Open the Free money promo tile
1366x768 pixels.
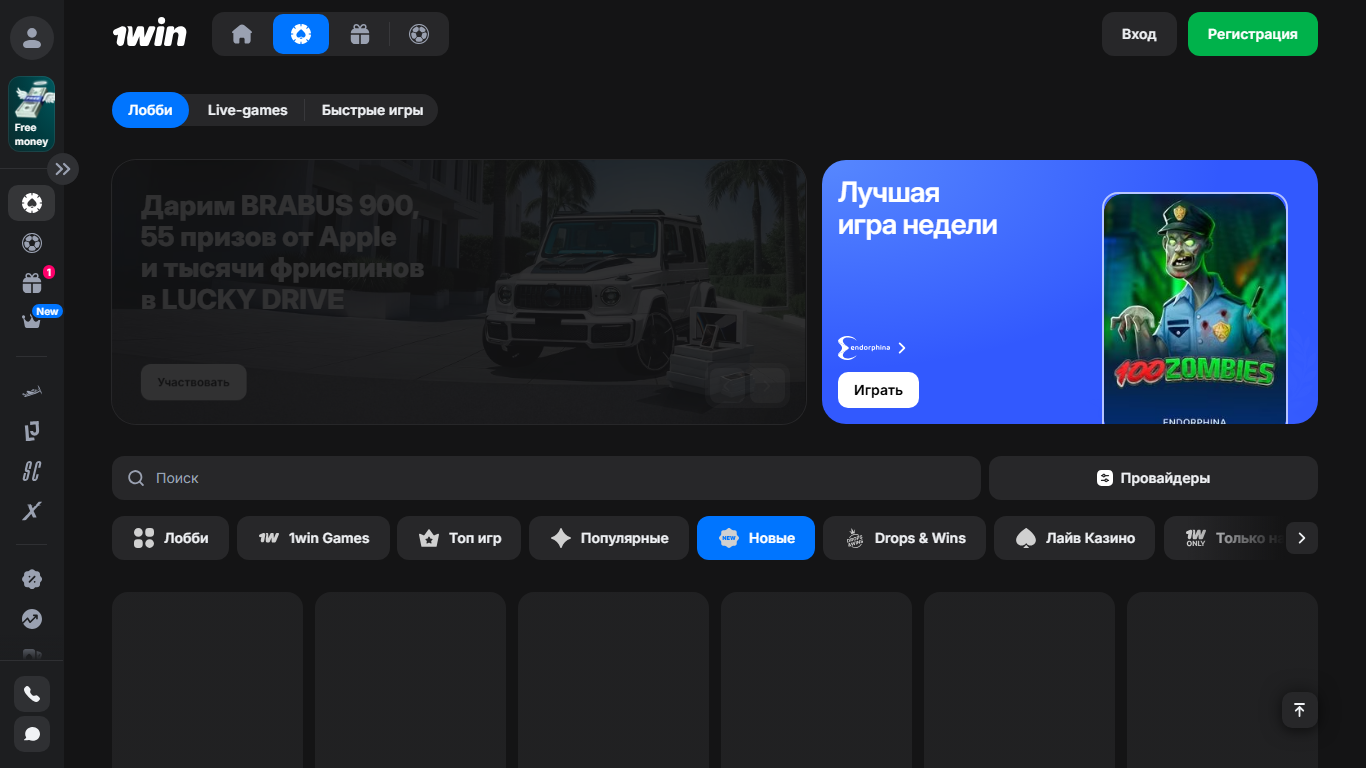(32, 114)
